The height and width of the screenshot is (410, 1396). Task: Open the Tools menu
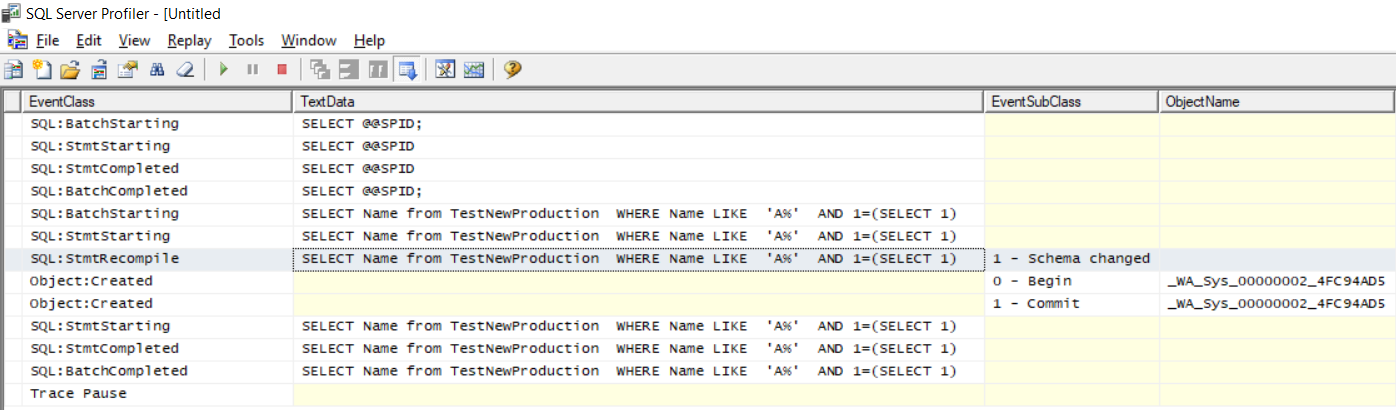(x=246, y=41)
